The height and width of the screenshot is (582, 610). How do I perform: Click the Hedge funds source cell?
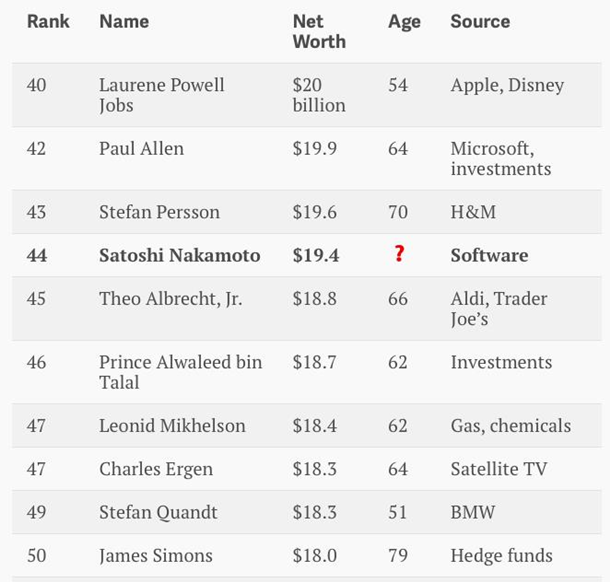[x=501, y=555]
